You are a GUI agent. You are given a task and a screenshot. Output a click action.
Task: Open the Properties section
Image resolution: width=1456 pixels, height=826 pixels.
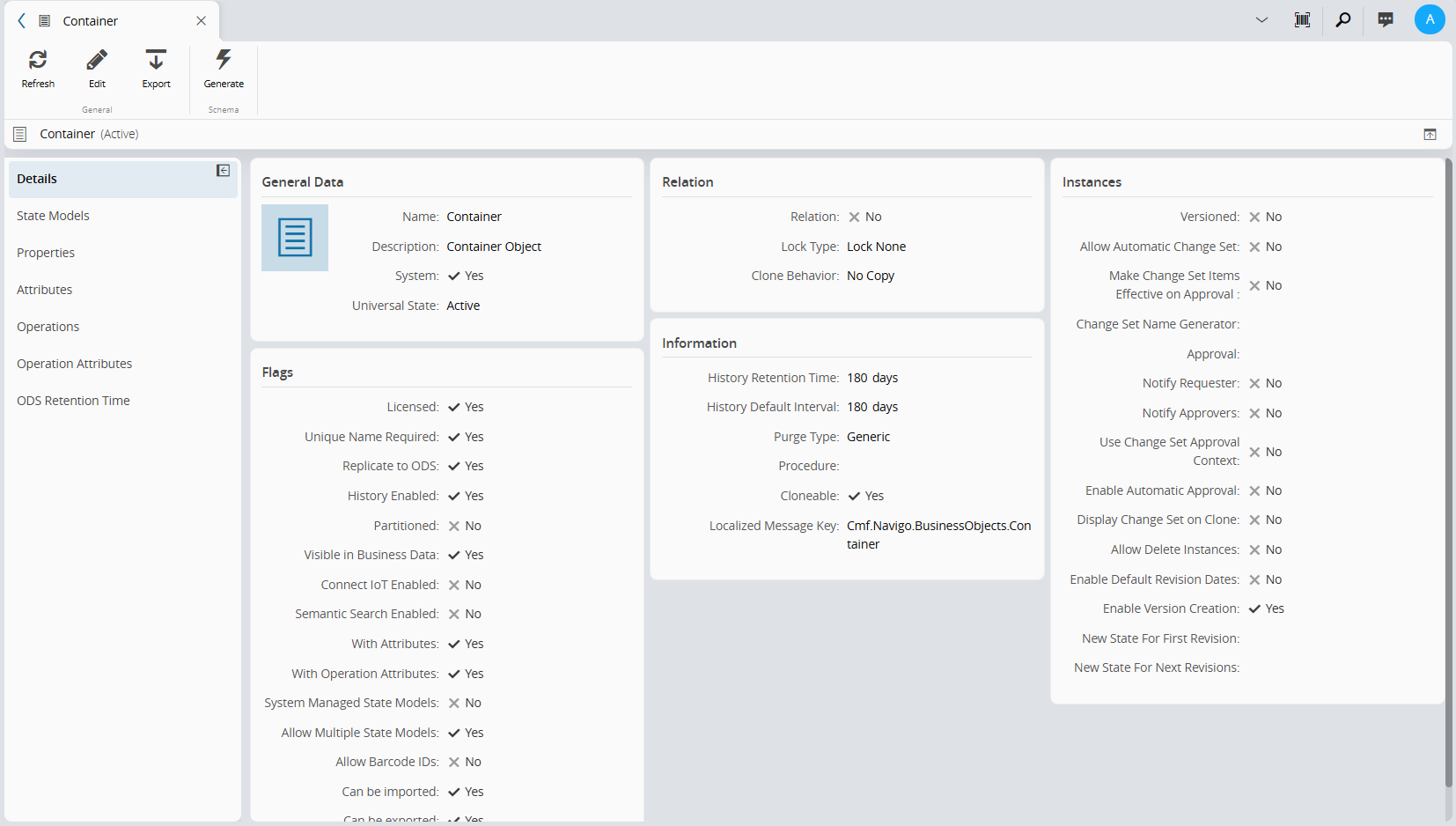(x=123, y=253)
